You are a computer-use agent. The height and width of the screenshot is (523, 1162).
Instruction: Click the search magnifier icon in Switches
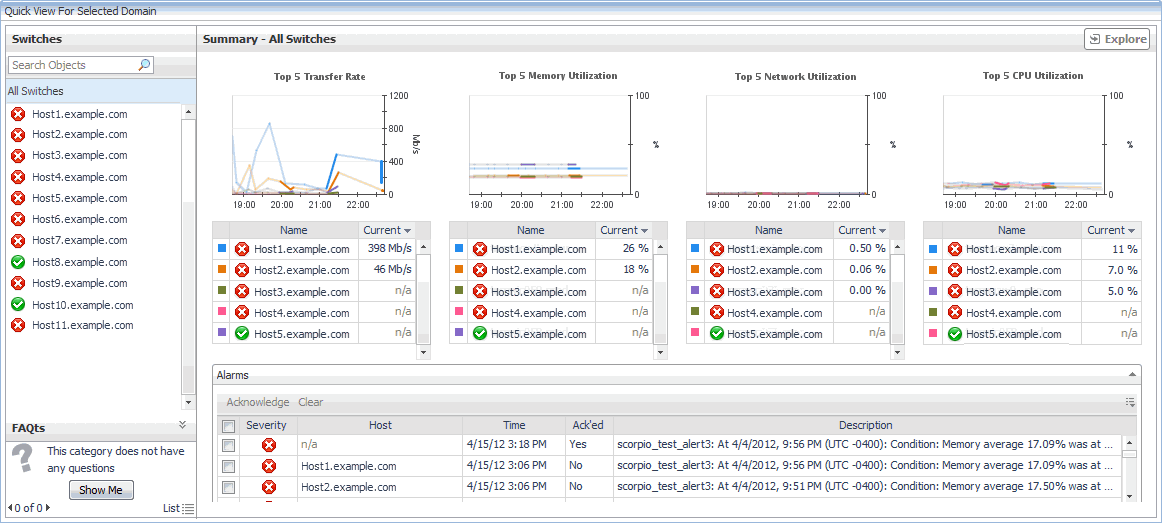coord(145,65)
